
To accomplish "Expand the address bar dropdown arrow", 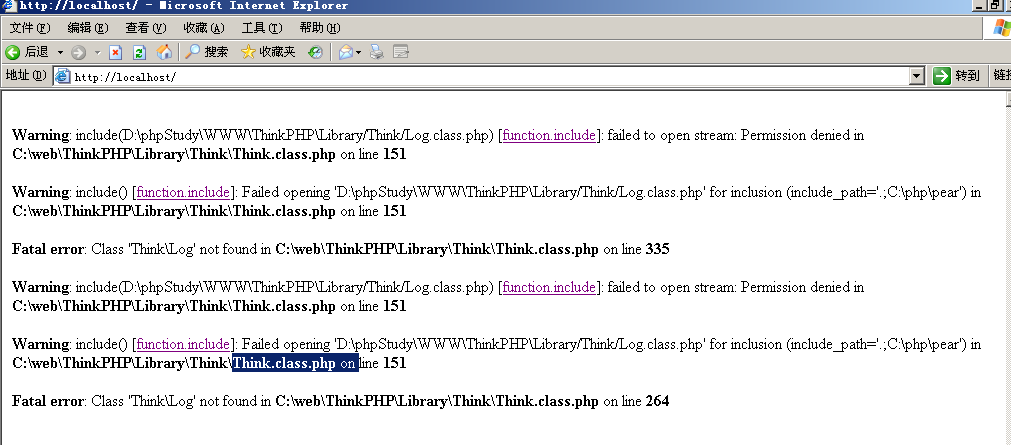I will (916, 76).
